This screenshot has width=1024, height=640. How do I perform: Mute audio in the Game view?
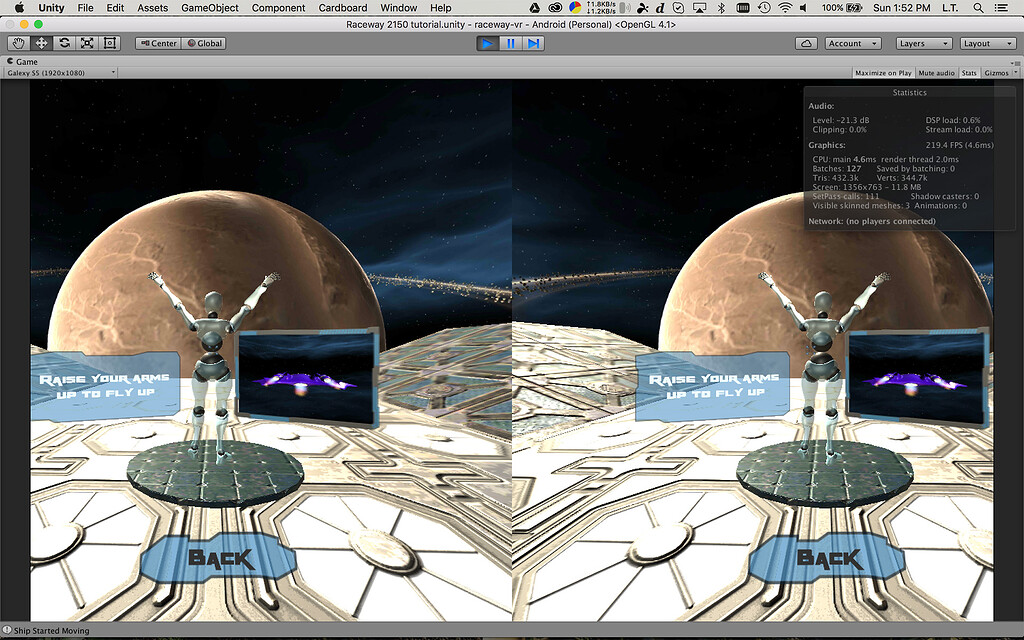pos(937,72)
